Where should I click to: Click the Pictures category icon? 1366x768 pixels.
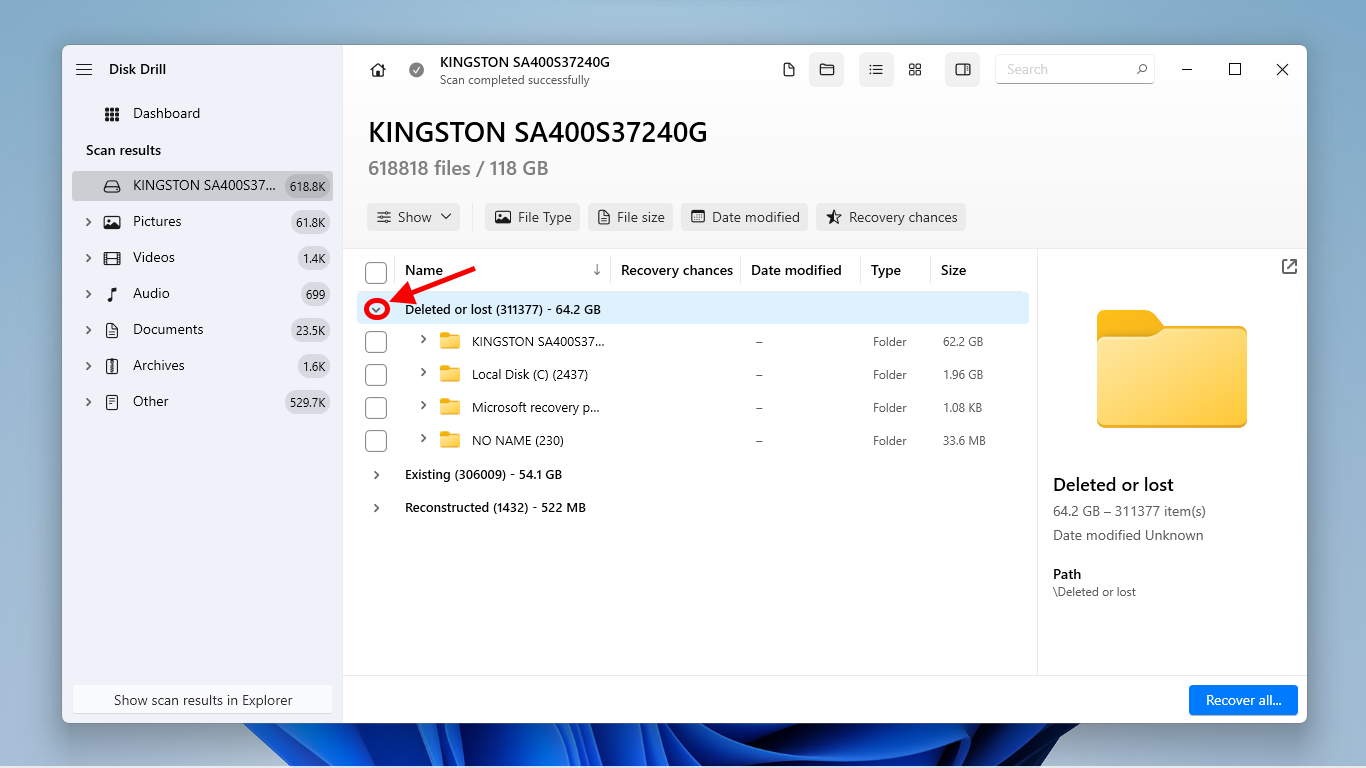(x=112, y=222)
